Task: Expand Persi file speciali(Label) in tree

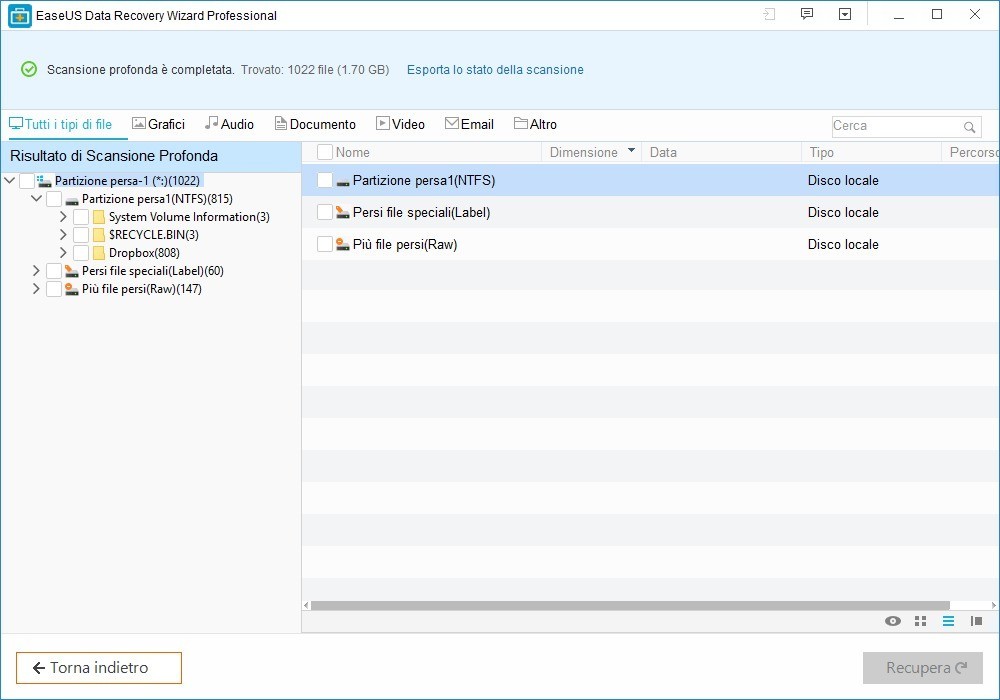Action: point(36,271)
